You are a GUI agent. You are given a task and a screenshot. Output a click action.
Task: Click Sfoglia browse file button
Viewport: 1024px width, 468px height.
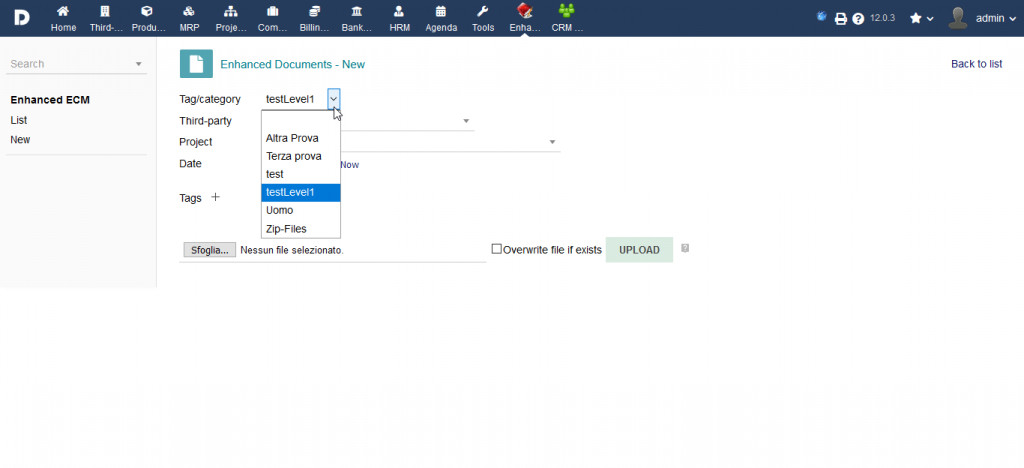(x=210, y=250)
